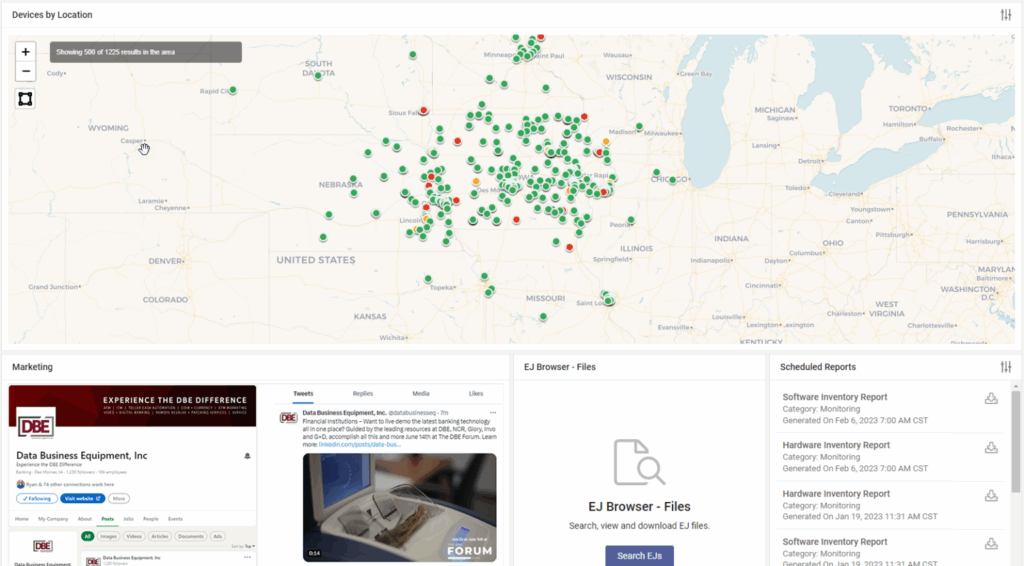Open the Jobs tab on company page
Image resolution: width=1024 pixels, height=566 pixels.
(x=129, y=519)
